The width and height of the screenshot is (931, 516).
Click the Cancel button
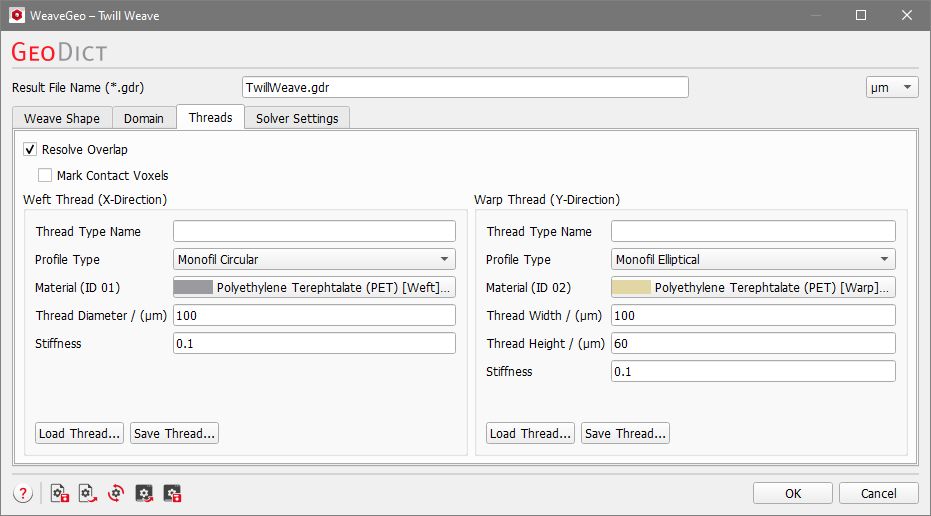click(x=879, y=493)
